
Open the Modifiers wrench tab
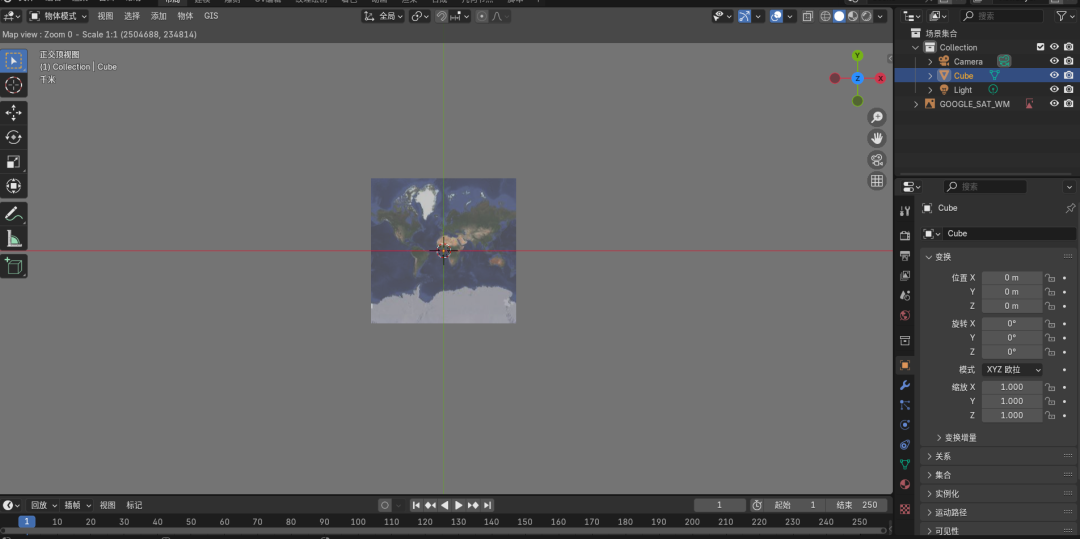tap(905, 385)
